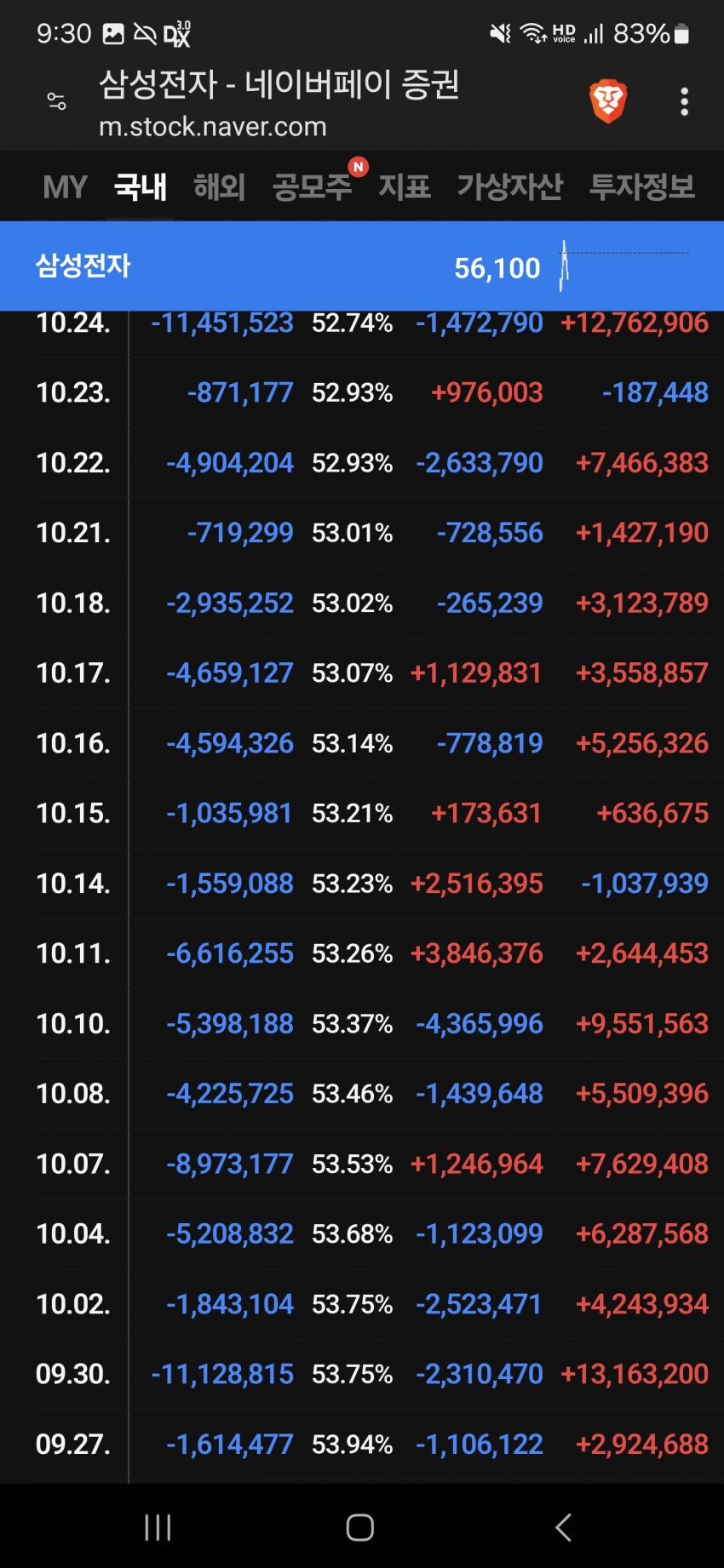
Task: Tap the red N badge on 공모주
Action: coord(359,167)
